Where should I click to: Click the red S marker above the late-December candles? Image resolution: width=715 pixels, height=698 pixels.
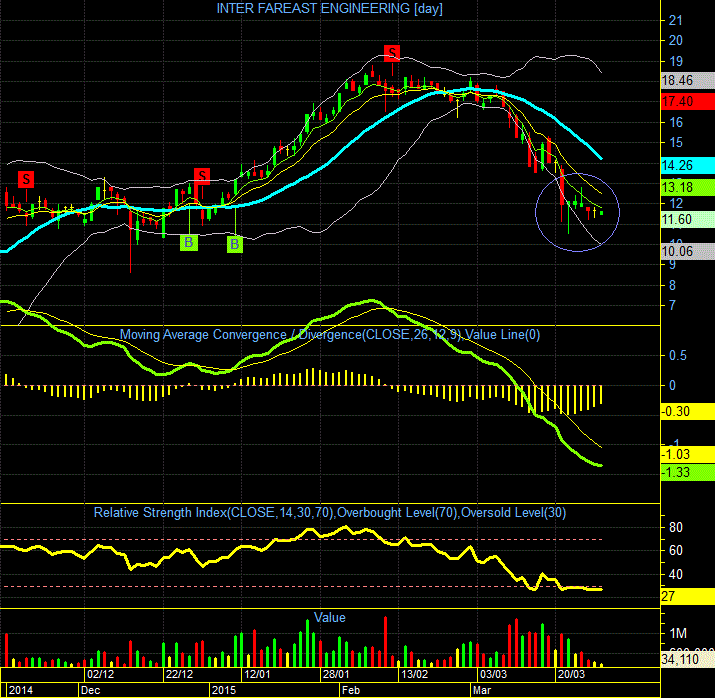pos(202,176)
